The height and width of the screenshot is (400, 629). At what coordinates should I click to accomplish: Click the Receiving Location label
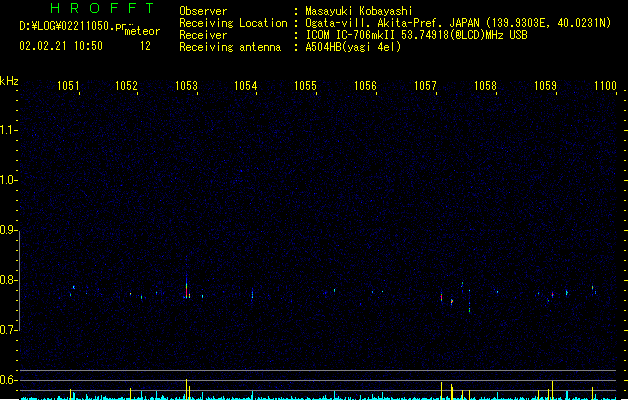[233, 23]
